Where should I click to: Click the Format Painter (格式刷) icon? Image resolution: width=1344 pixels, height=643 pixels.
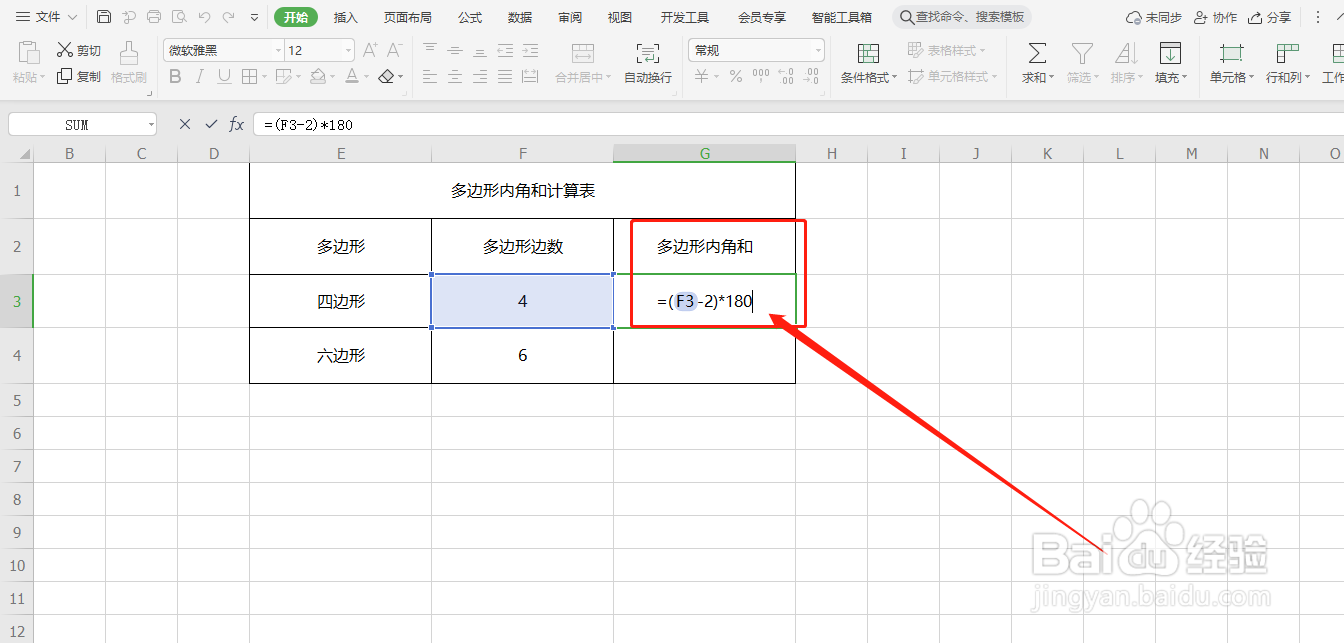point(129,60)
